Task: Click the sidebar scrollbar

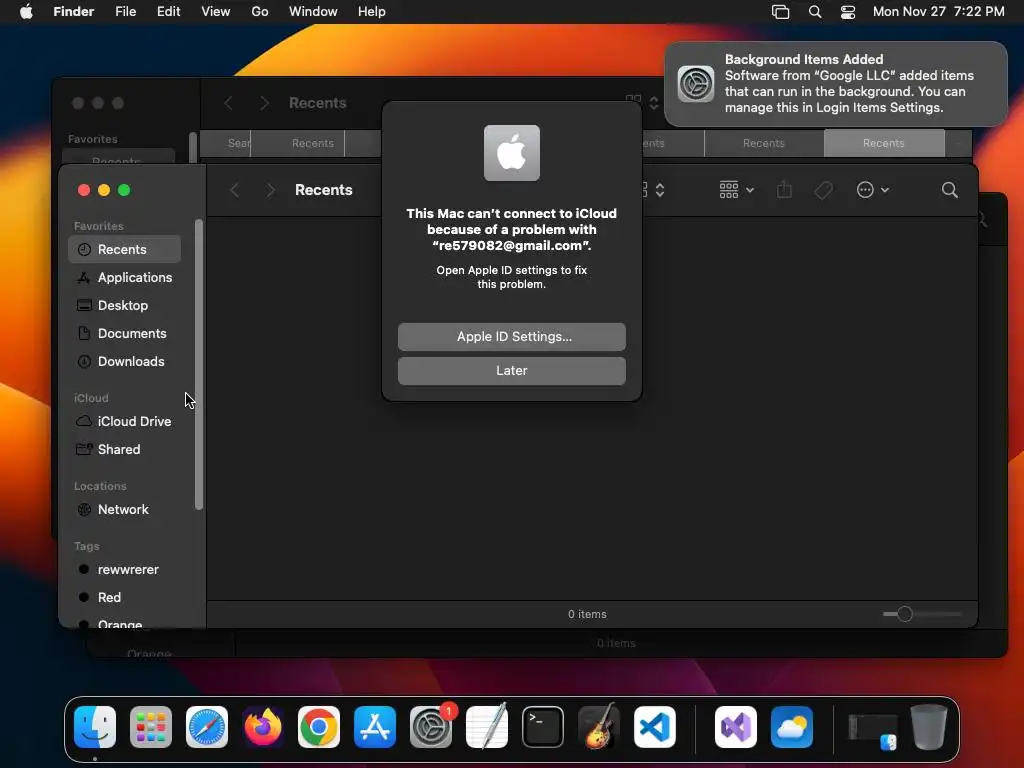Action: (x=199, y=364)
